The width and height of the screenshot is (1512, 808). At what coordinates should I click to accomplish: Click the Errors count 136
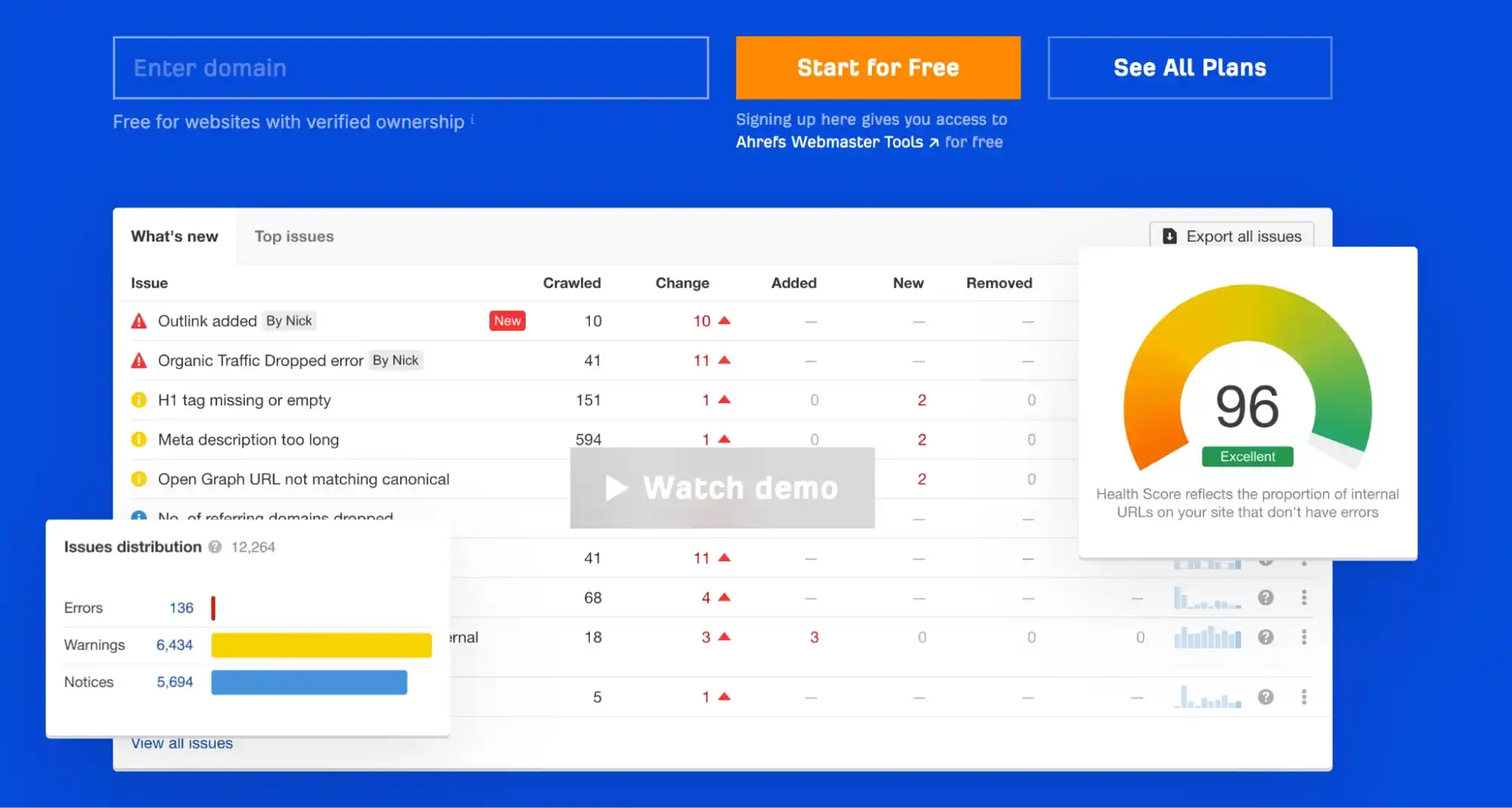coord(182,608)
